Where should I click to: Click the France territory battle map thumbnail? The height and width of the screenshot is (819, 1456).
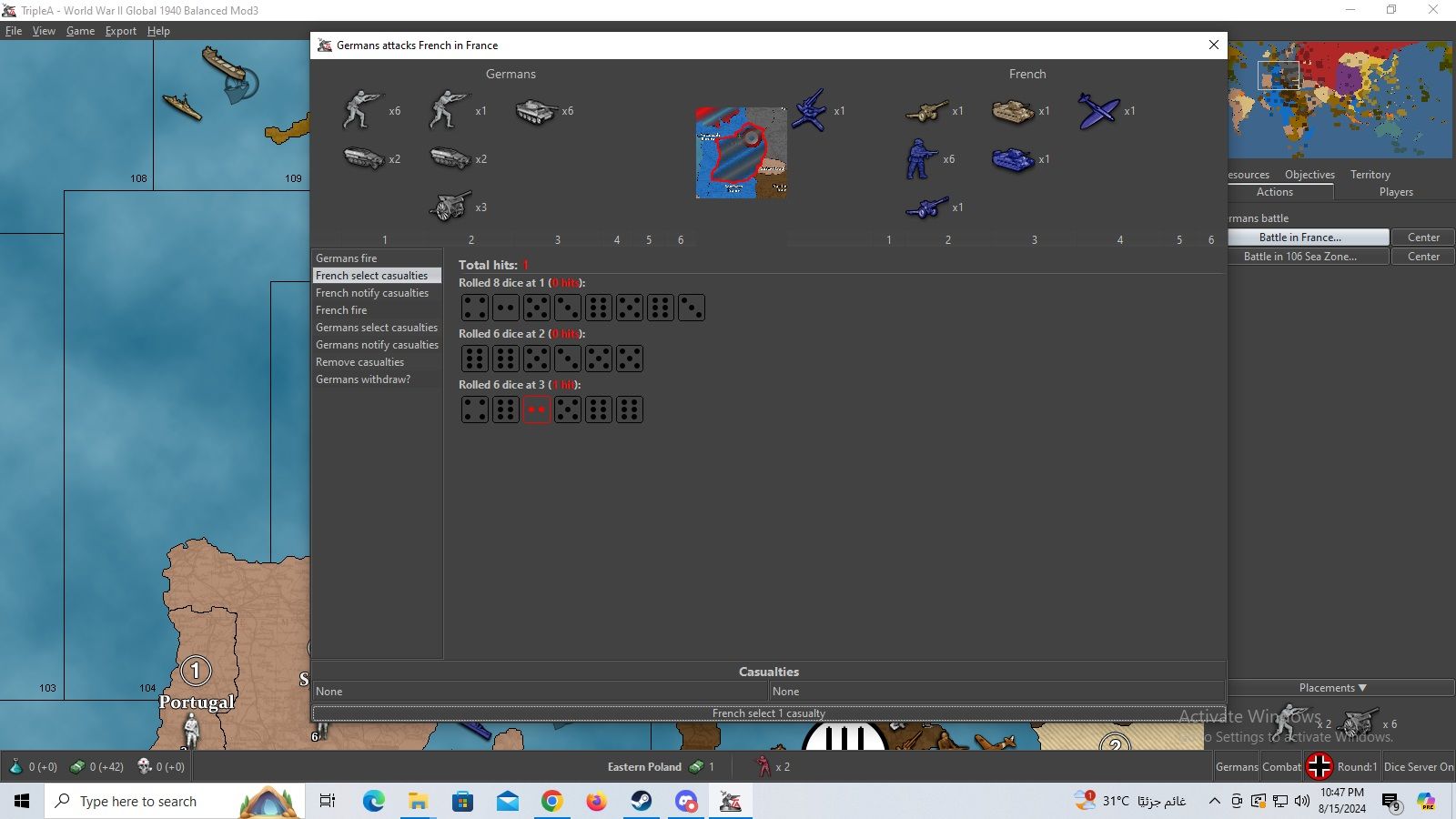(x=742, y=153)
